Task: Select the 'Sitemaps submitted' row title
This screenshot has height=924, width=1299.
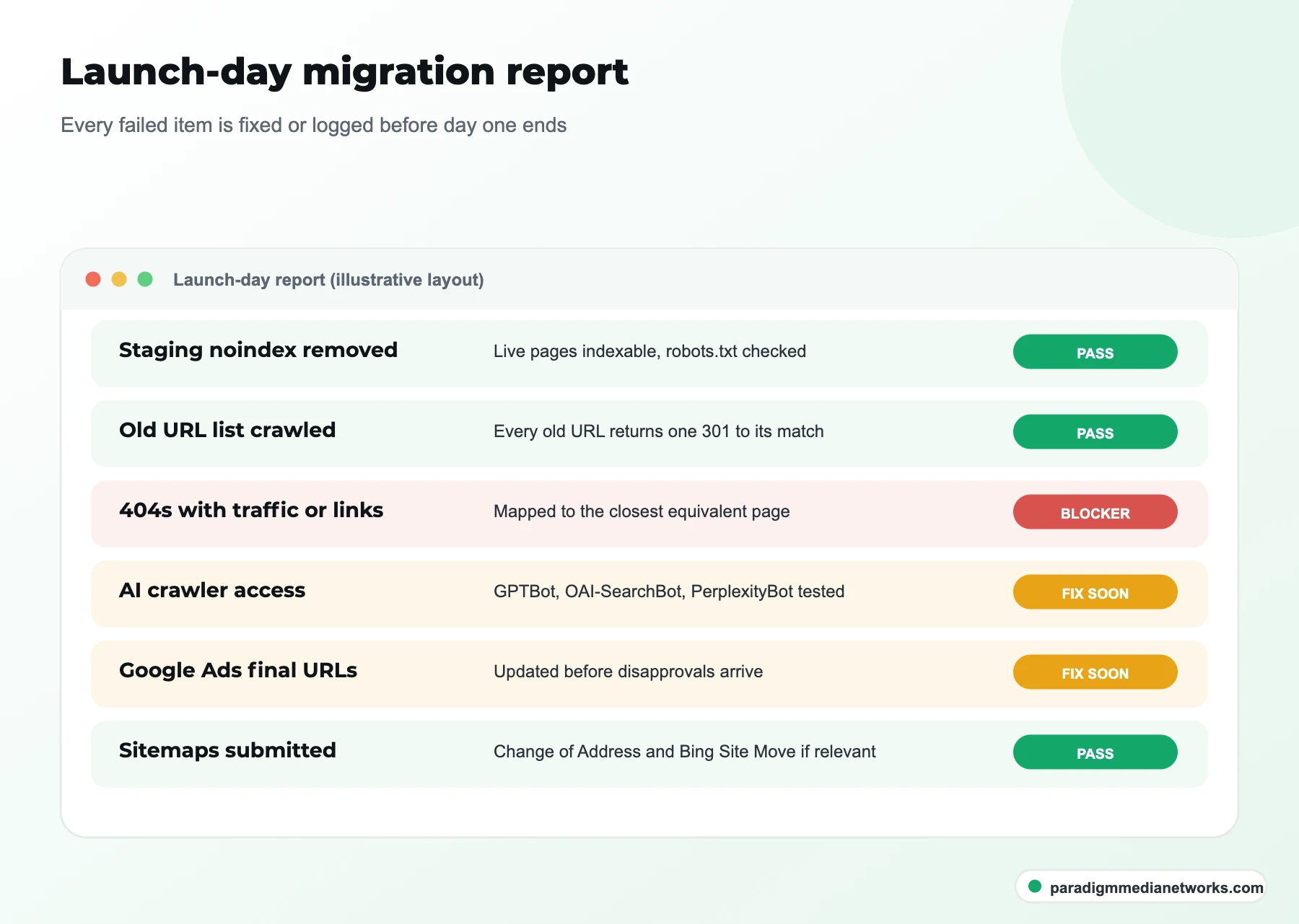Action: tap(227, 750)
